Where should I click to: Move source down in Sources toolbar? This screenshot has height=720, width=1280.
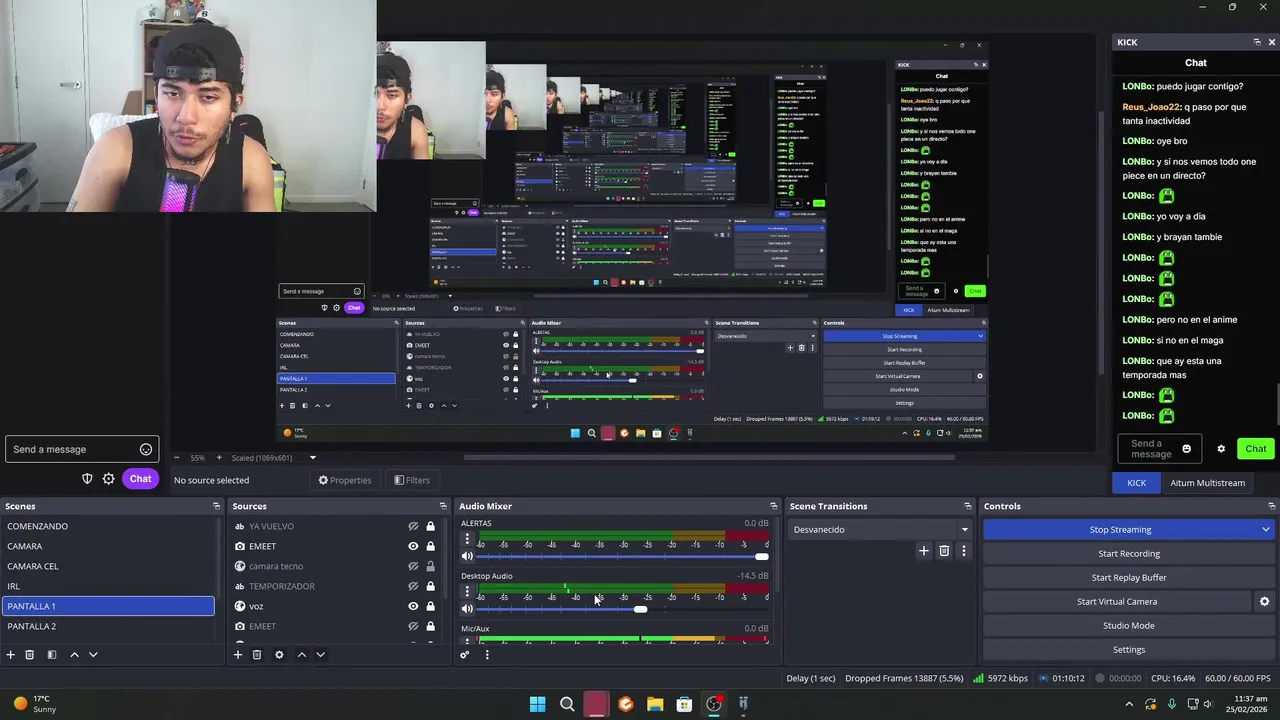tap(320, 654)
